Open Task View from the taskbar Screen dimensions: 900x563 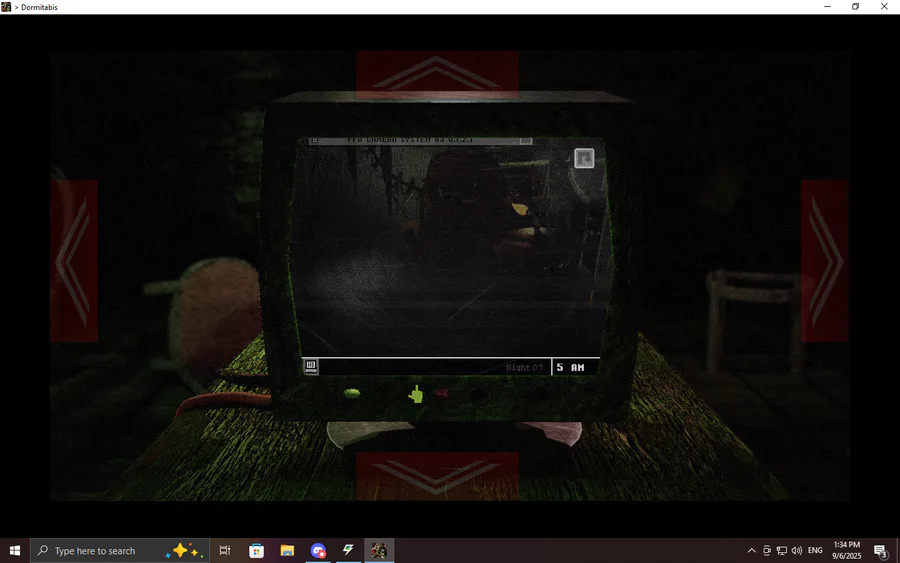click(225, 550)
